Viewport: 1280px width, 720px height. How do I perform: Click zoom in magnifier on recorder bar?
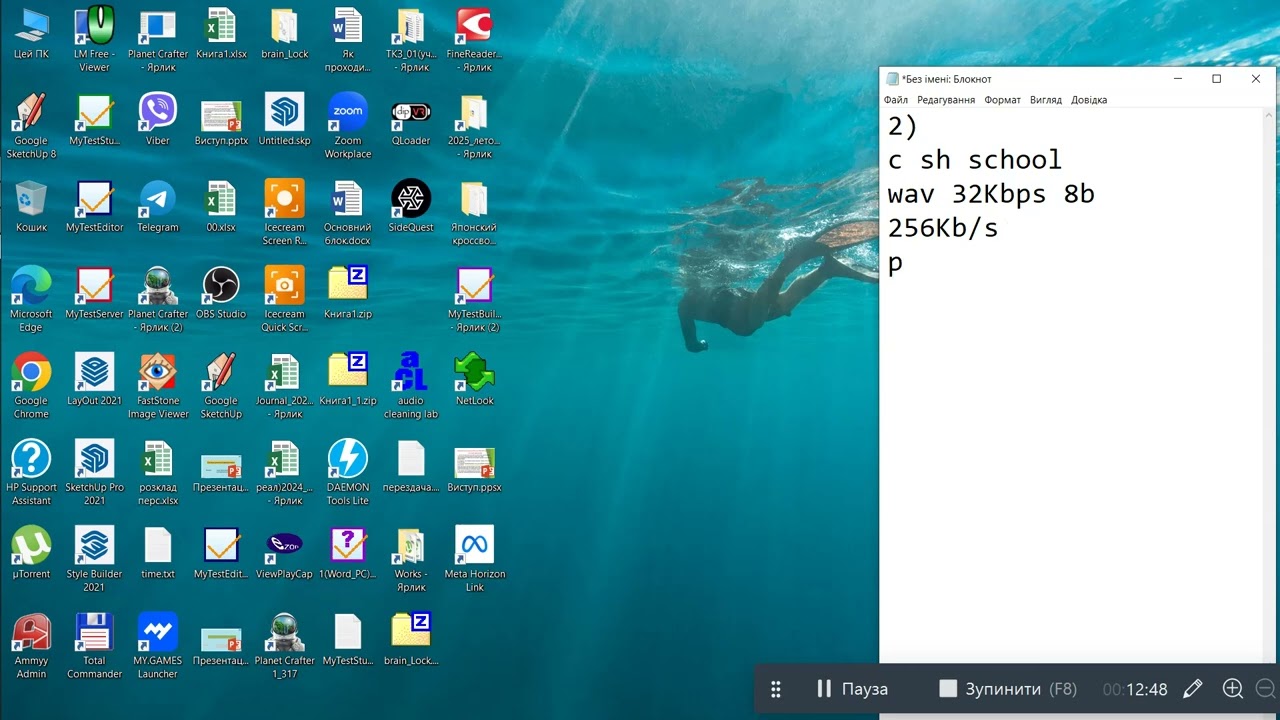(x=1233, y=689)
